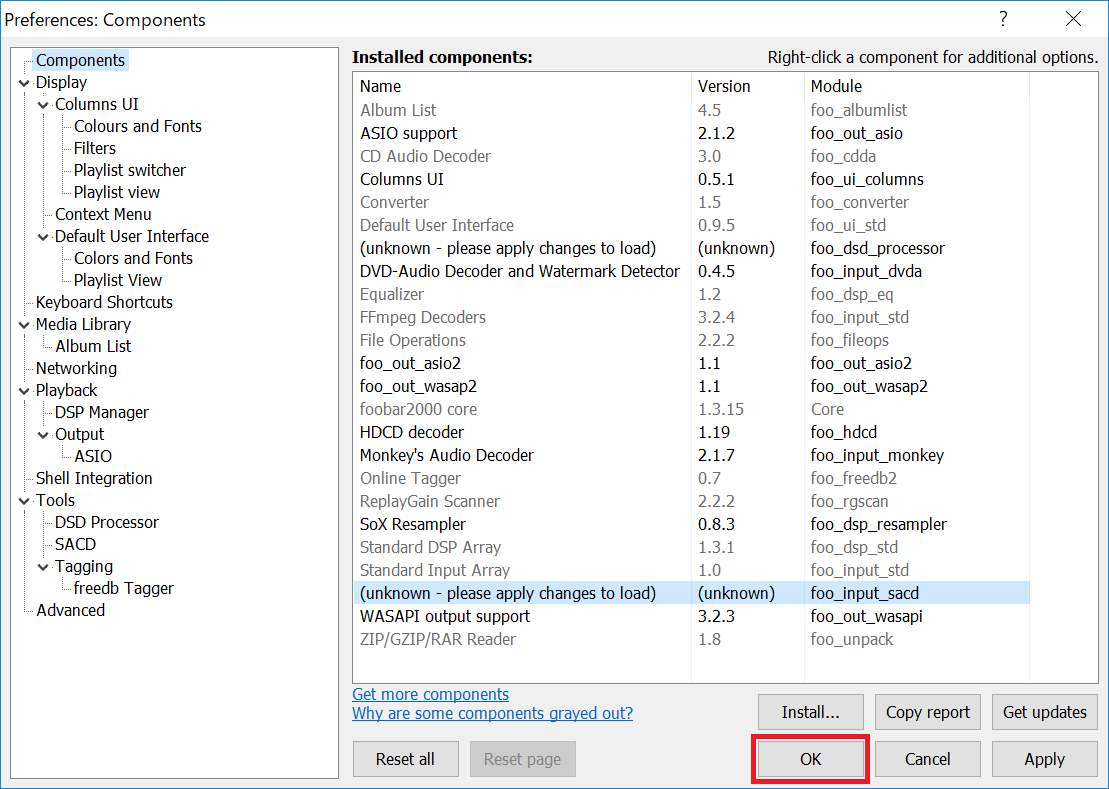Click the Install... button

pos(811,712)
